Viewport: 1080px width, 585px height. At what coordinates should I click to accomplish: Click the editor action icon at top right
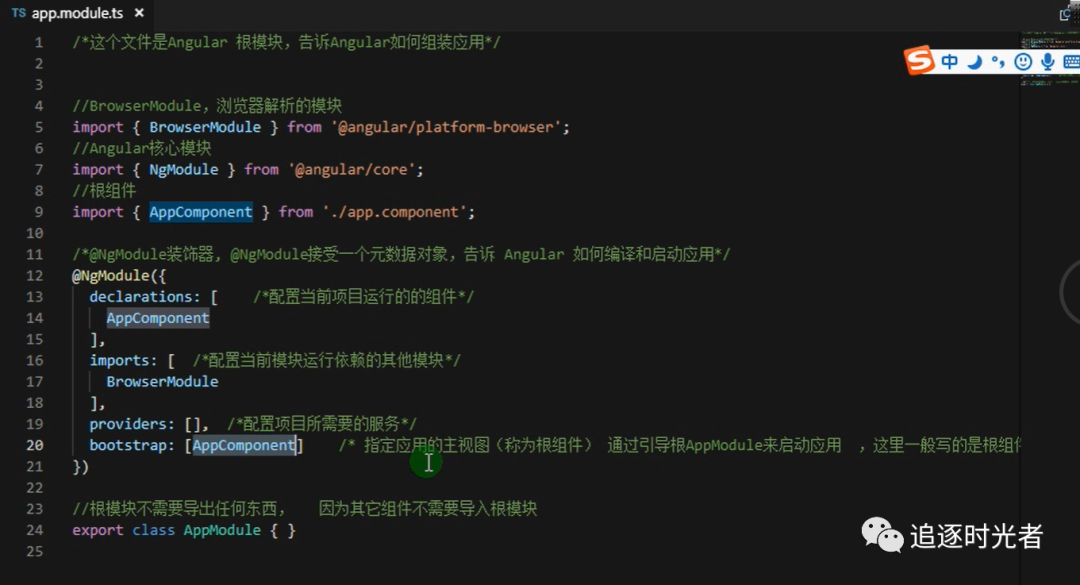[x=1066, y=14]
